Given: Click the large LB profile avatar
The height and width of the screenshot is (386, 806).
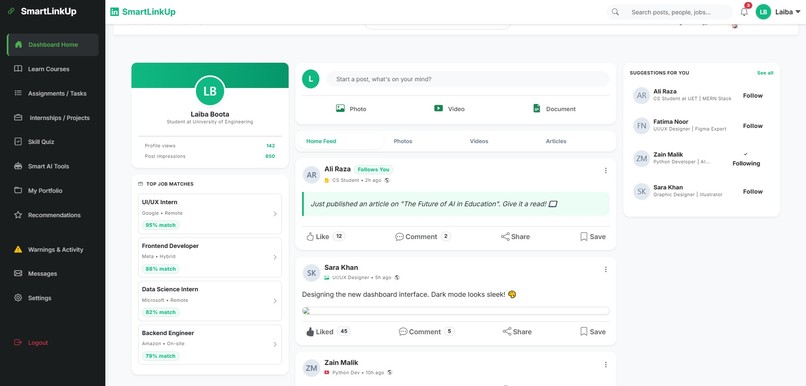Looking at the screenshot, I should (x=210, y=91).
